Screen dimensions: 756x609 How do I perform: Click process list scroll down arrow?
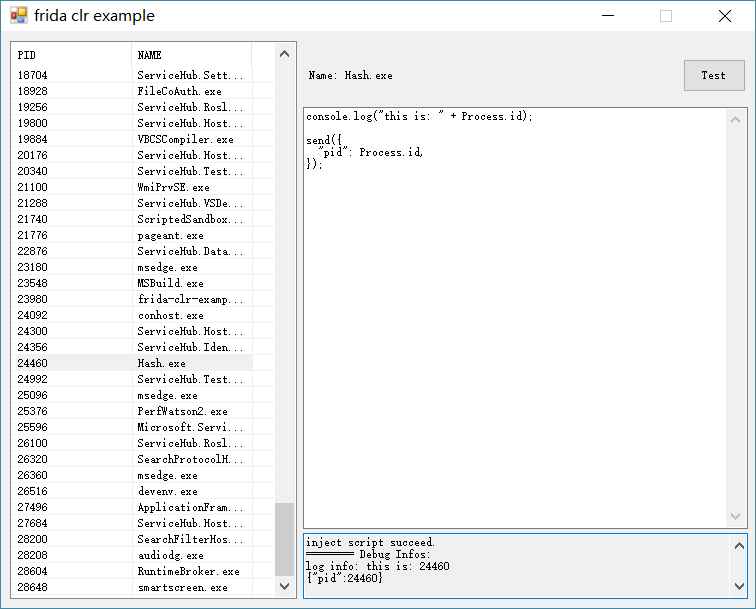(284, 586)
